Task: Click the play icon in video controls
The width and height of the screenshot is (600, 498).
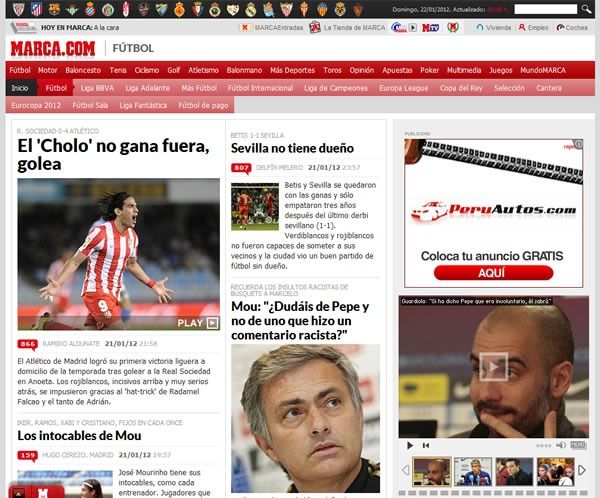Action: [410, 445]
